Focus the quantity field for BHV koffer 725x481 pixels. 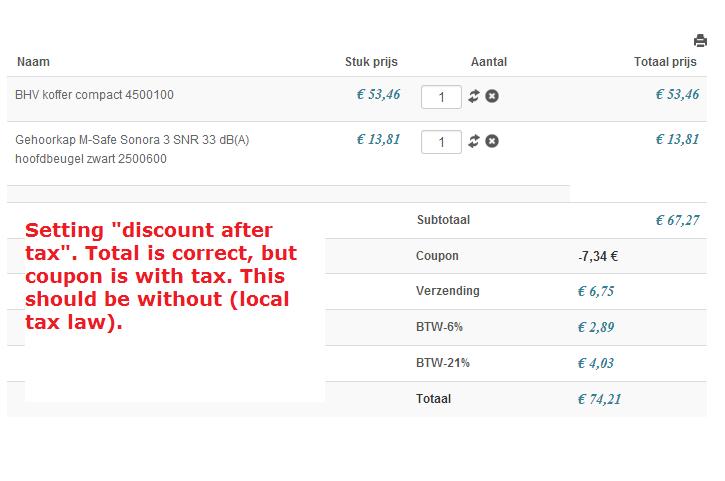[x=441, y=97]
